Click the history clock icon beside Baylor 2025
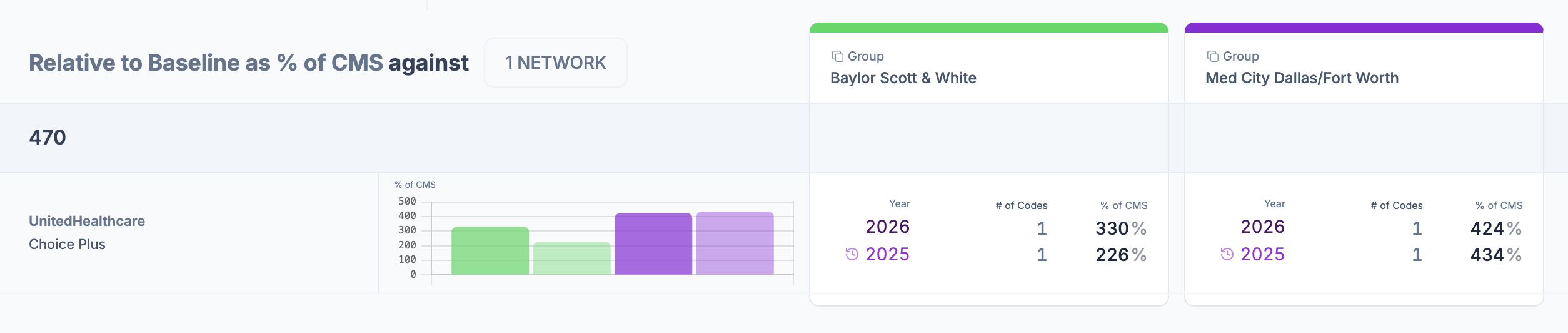 [x=852, y=254]
